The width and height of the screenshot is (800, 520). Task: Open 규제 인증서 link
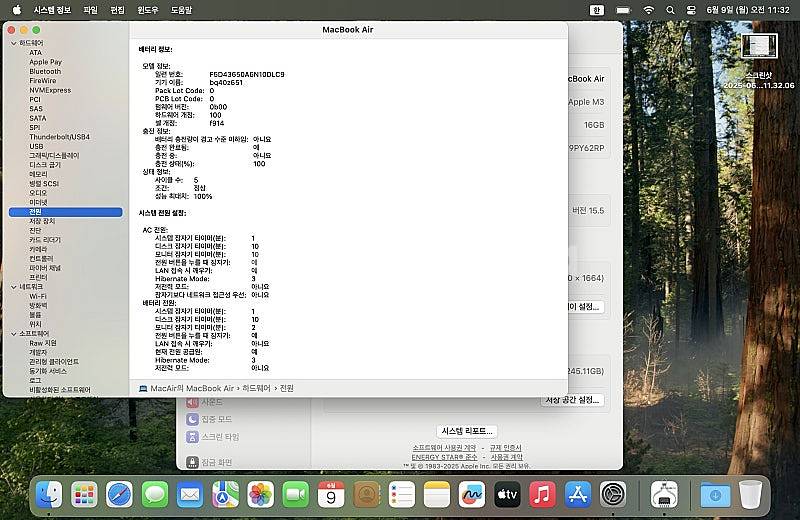[506, 448]
